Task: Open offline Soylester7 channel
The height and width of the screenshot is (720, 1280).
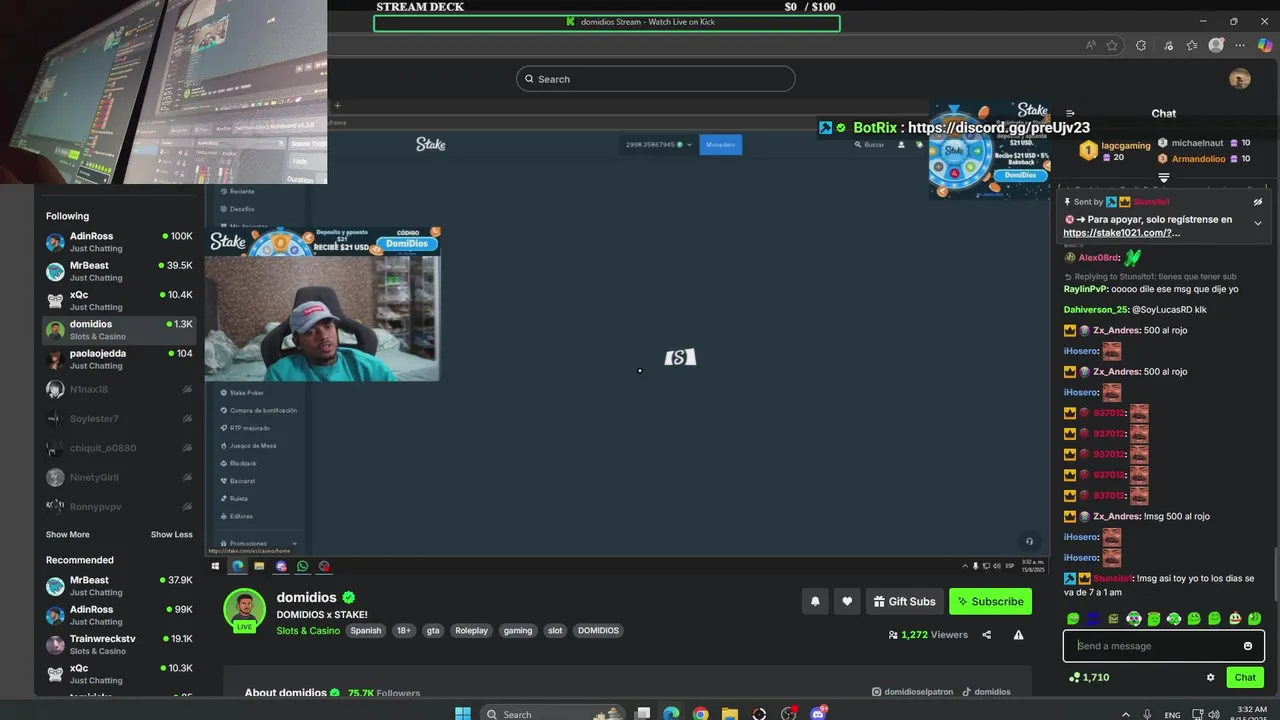Action: click(x=118, y=418)
